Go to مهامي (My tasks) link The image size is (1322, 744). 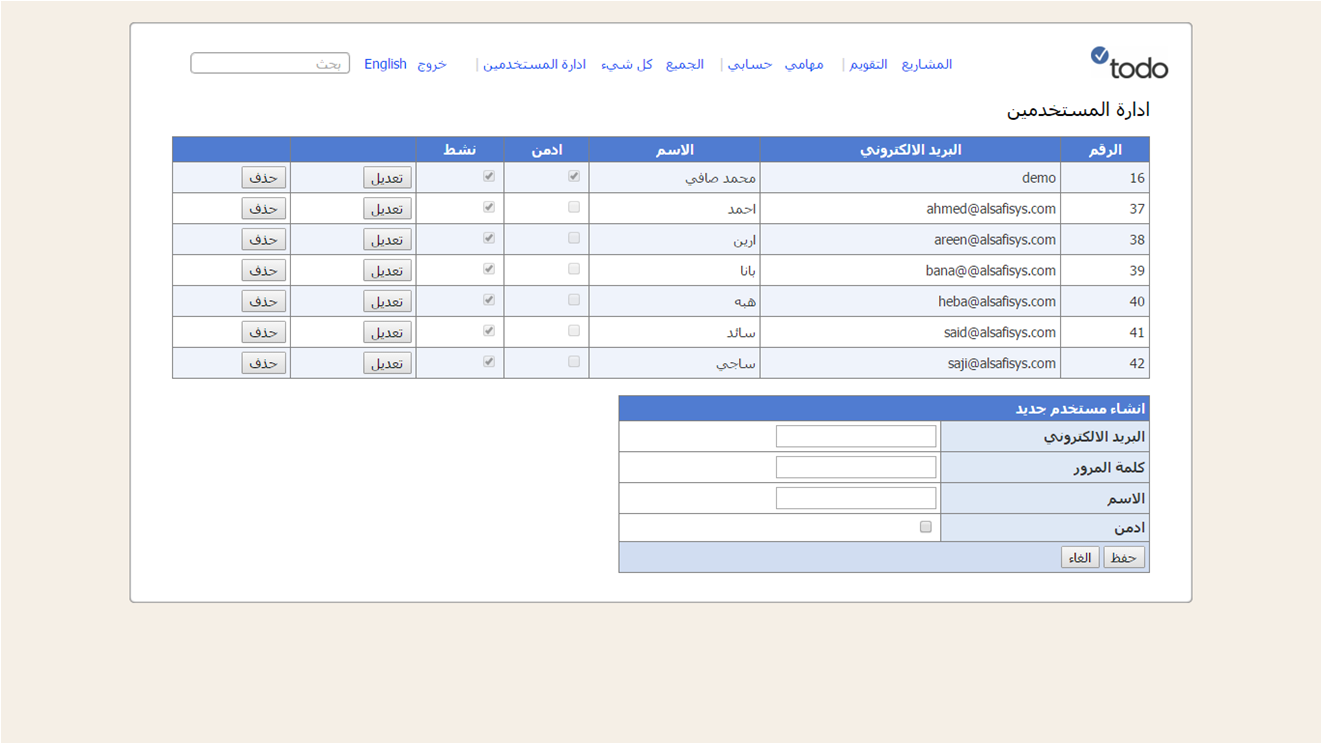tap(804, 64)
